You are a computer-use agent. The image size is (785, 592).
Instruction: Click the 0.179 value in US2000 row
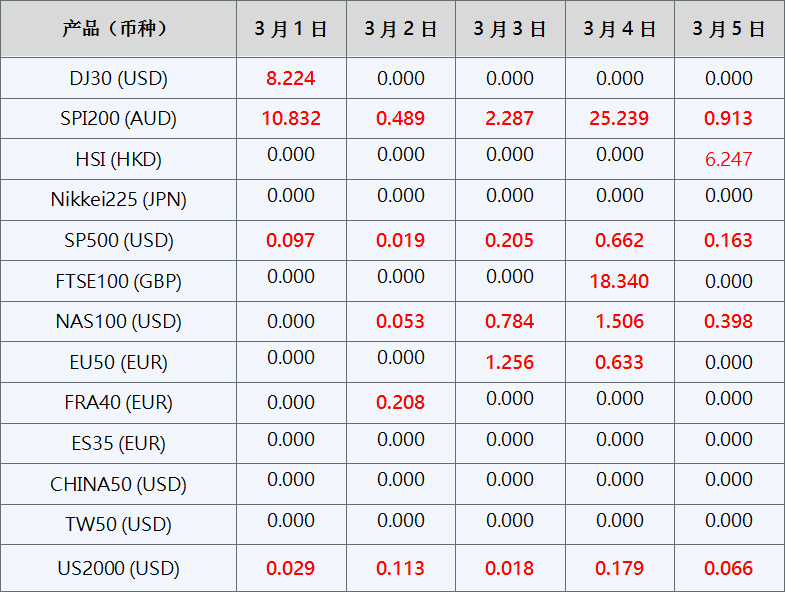619,568
